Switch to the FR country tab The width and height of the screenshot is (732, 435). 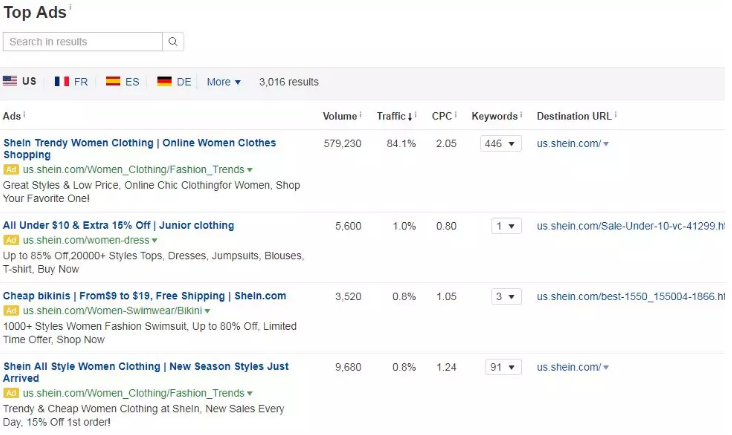[x=71, y=82]
